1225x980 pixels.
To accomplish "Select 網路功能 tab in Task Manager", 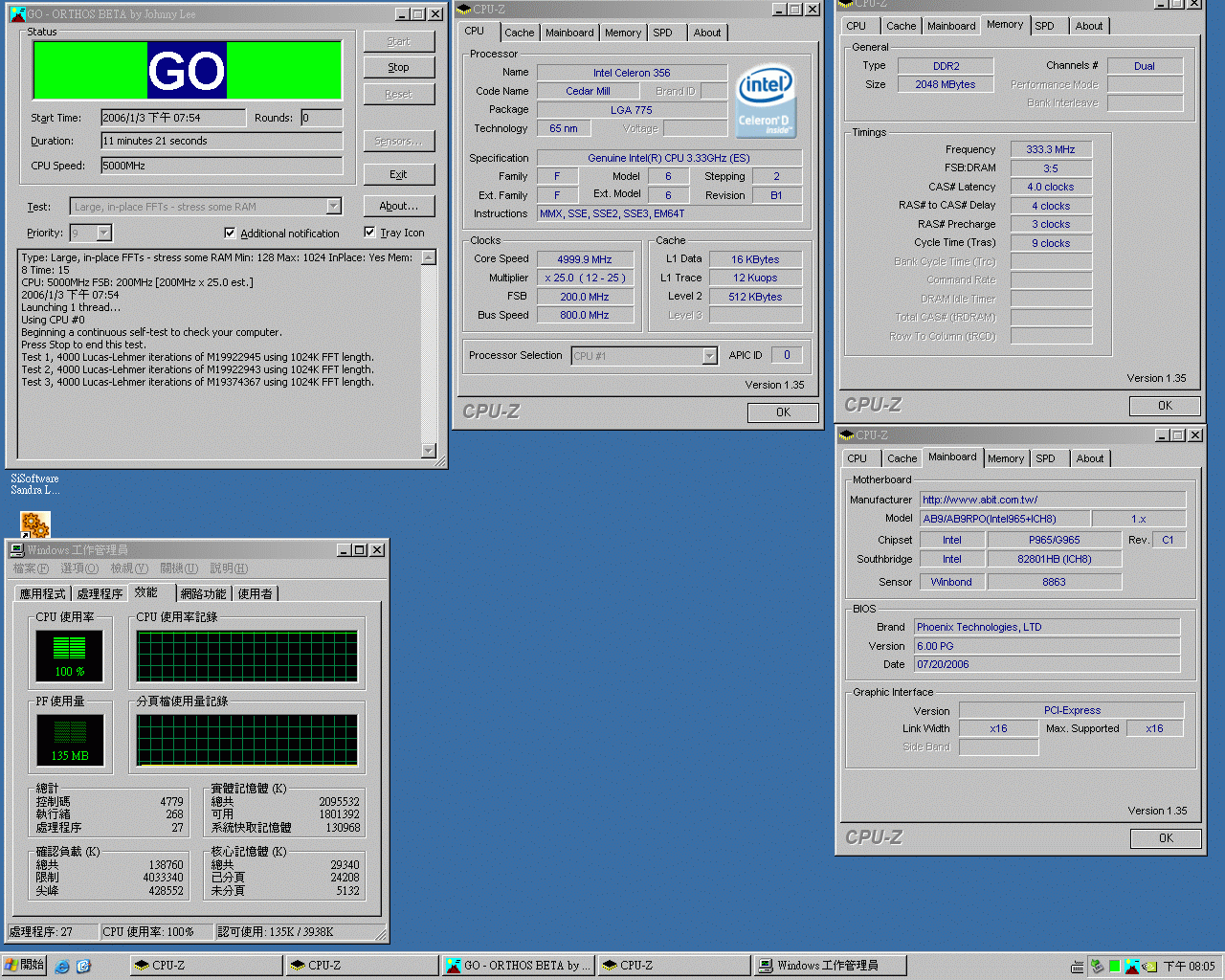I will coord(204,594).
